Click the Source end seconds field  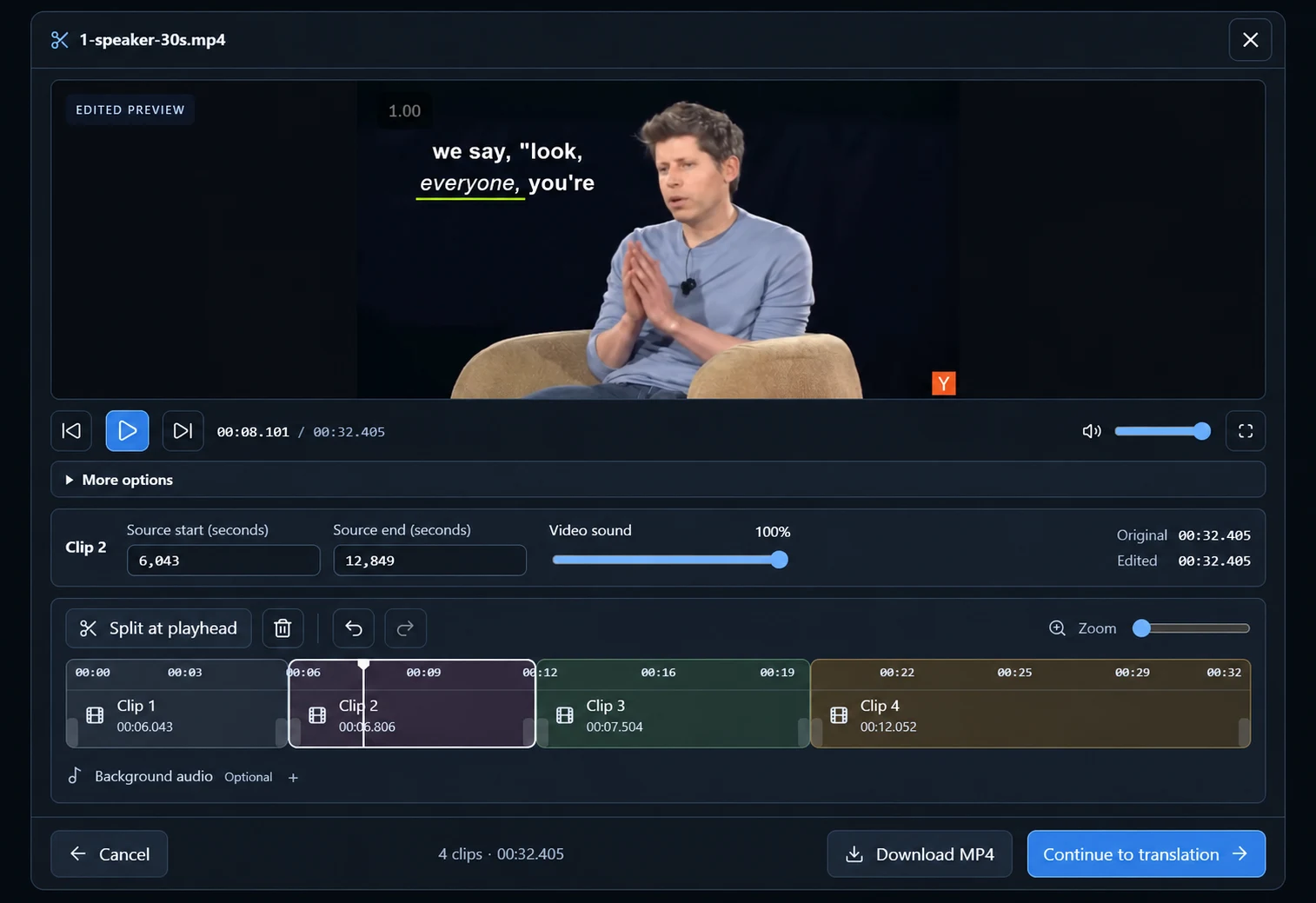pos(429,561)
